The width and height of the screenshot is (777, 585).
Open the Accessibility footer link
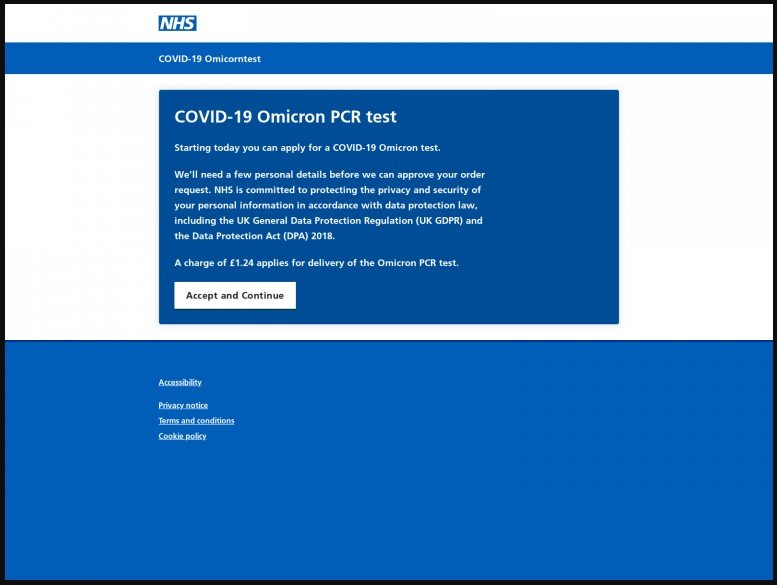180,382
